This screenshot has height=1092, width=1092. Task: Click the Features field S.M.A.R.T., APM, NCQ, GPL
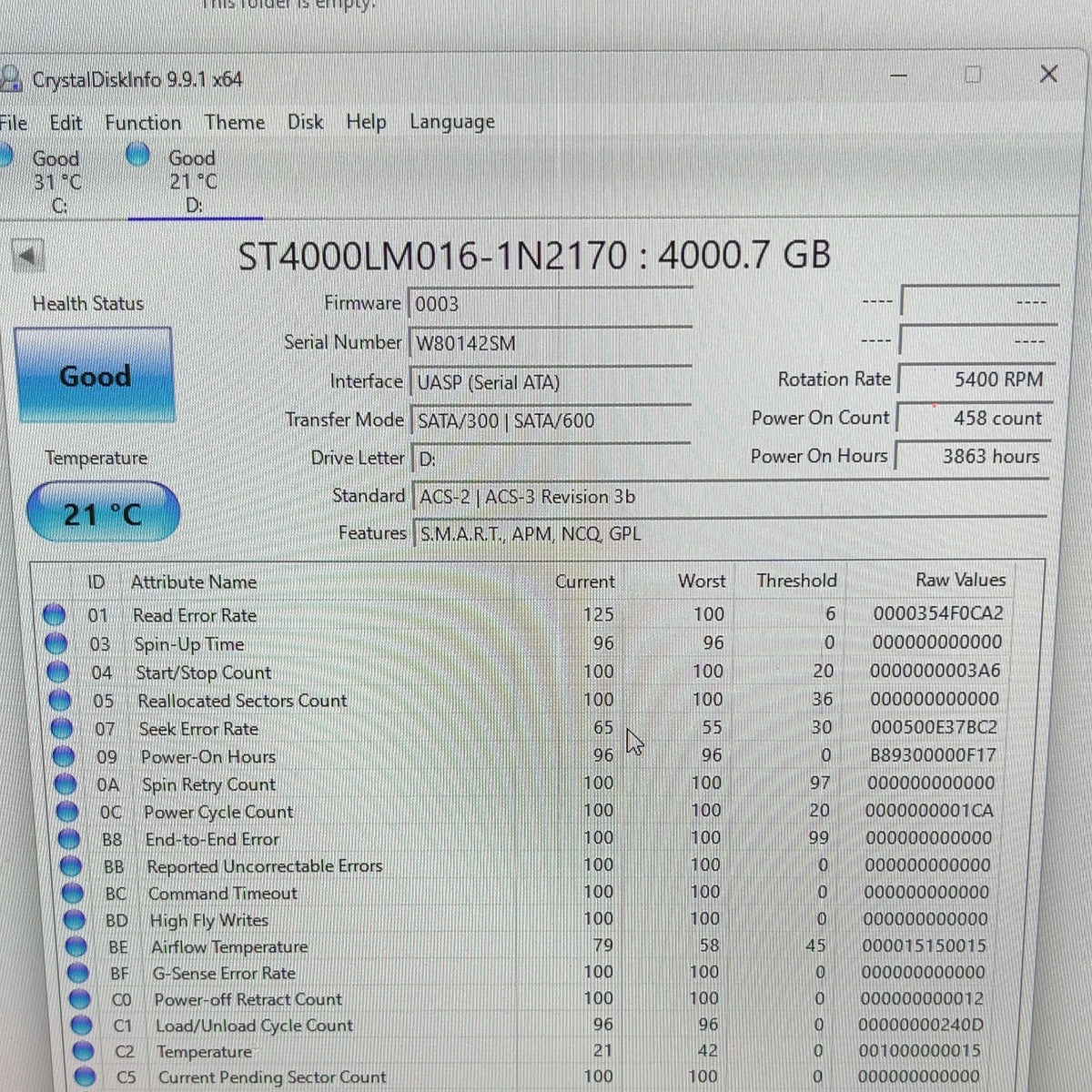click(730, 534)
